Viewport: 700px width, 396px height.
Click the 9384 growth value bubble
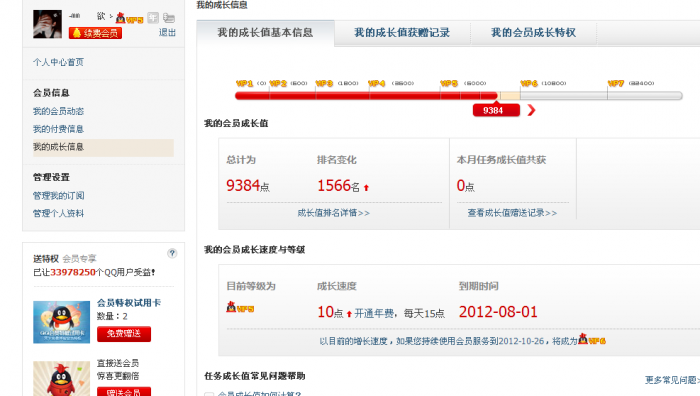pyautogui.click(x=496, y=110)
